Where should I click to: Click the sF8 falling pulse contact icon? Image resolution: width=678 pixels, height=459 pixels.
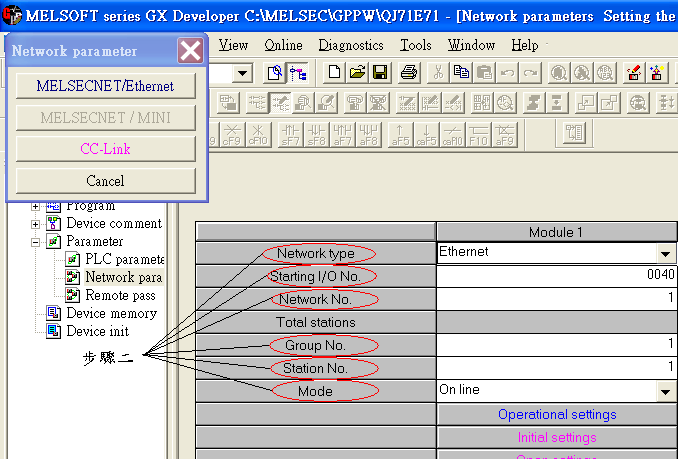pyautogui.click(x=316, y=134)
